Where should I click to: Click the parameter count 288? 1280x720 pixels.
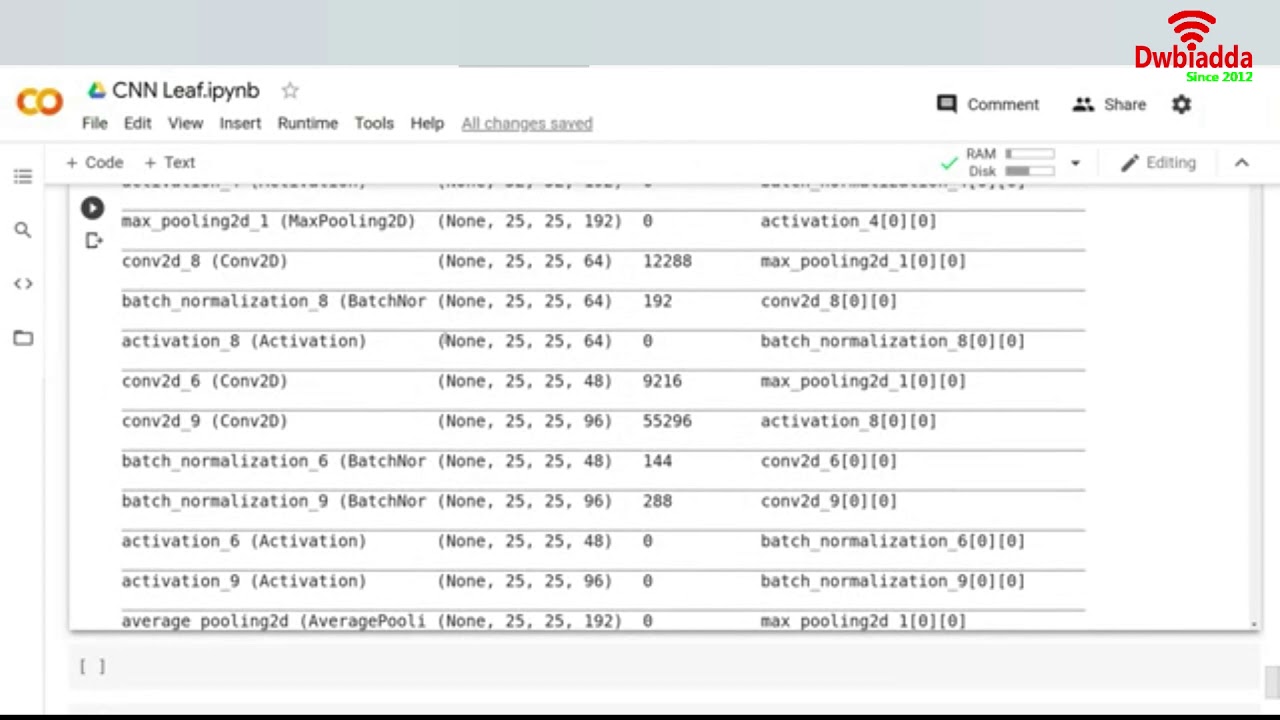tap(657, 501)
